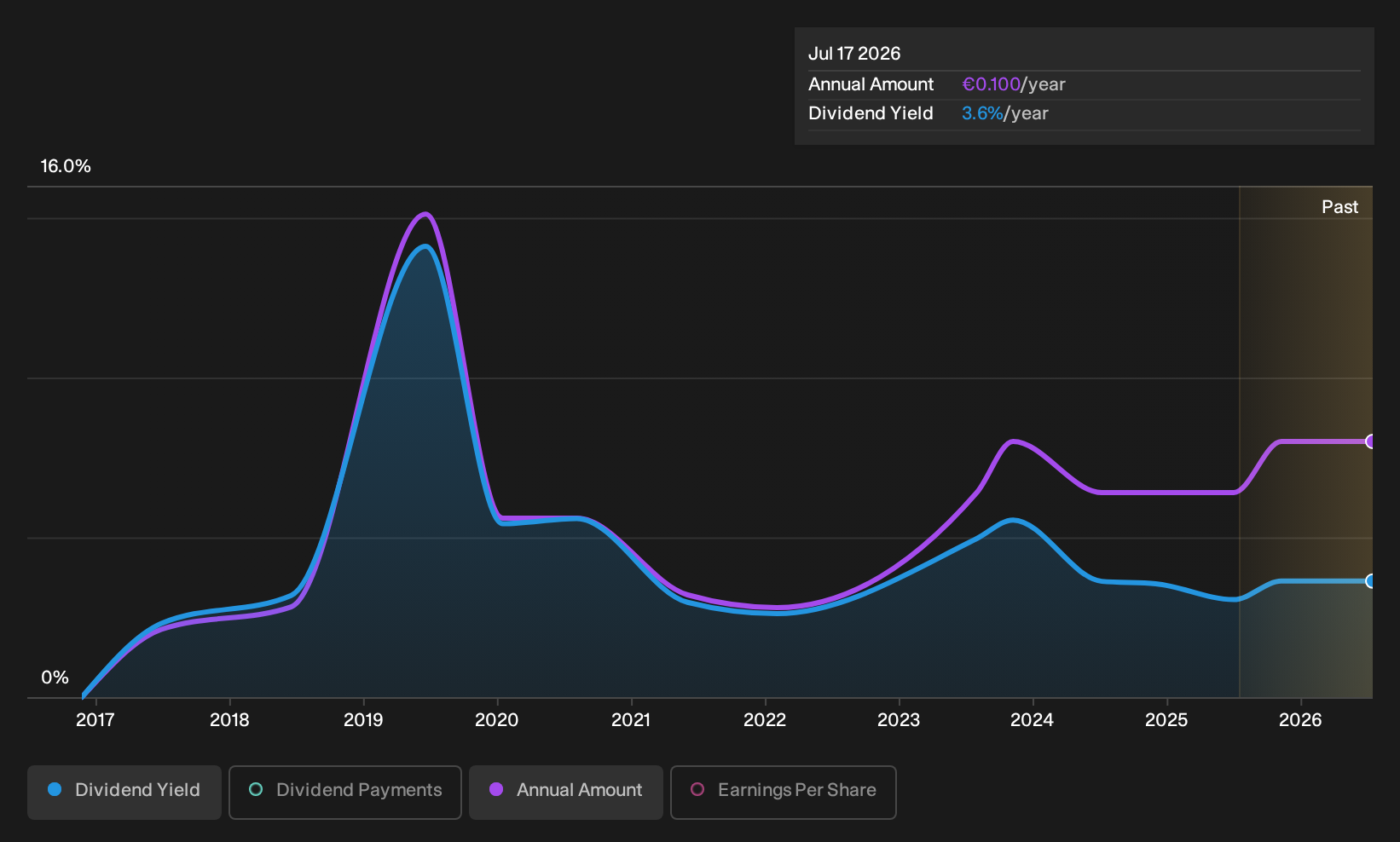
Task: Click the 2025 x-axis label
Action: tap(1166, 720)
